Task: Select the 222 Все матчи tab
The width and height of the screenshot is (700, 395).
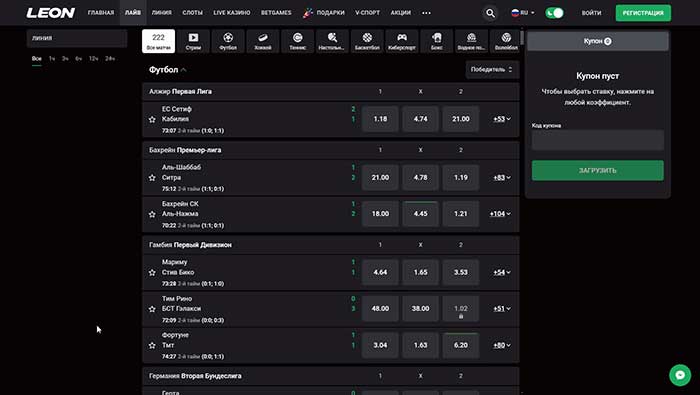Action: click(x=158, y=41)
